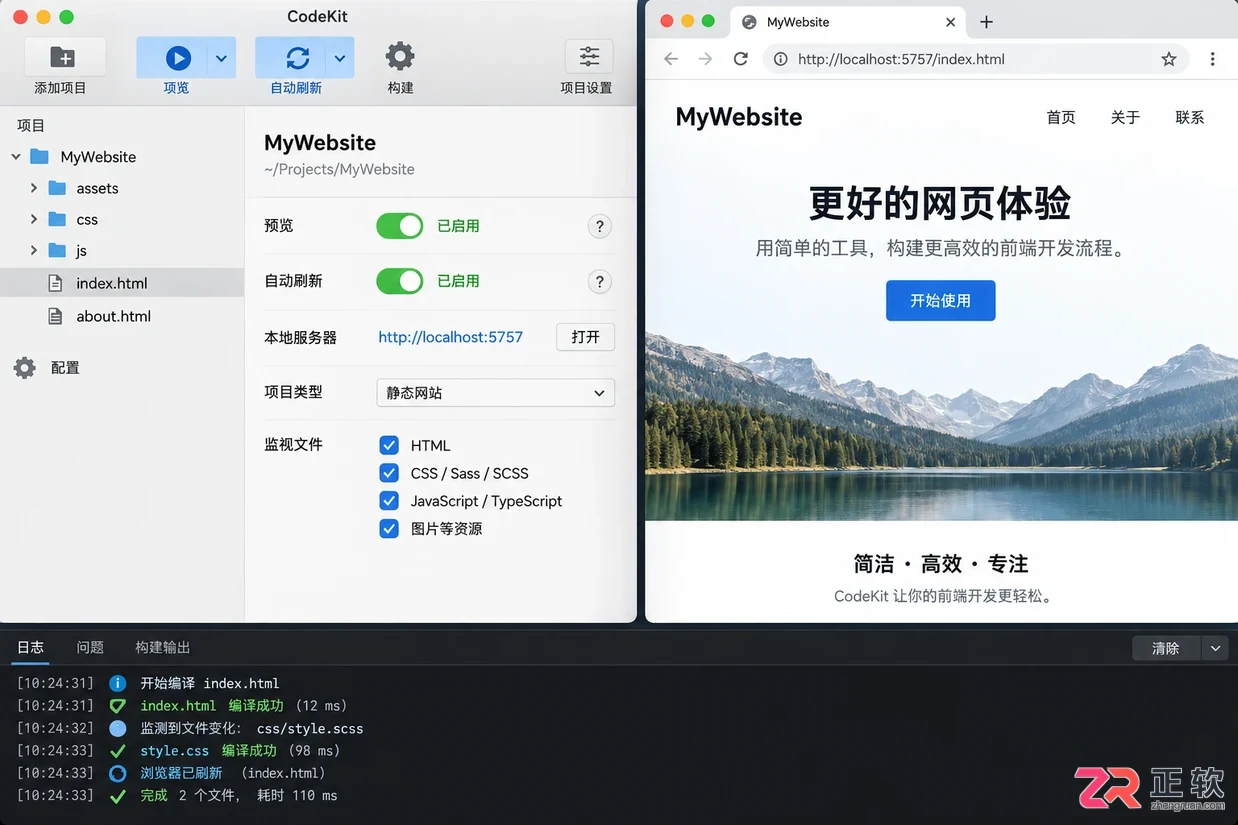Go forward in the browser window
The image size is (1238, 825).
point(705,59)
